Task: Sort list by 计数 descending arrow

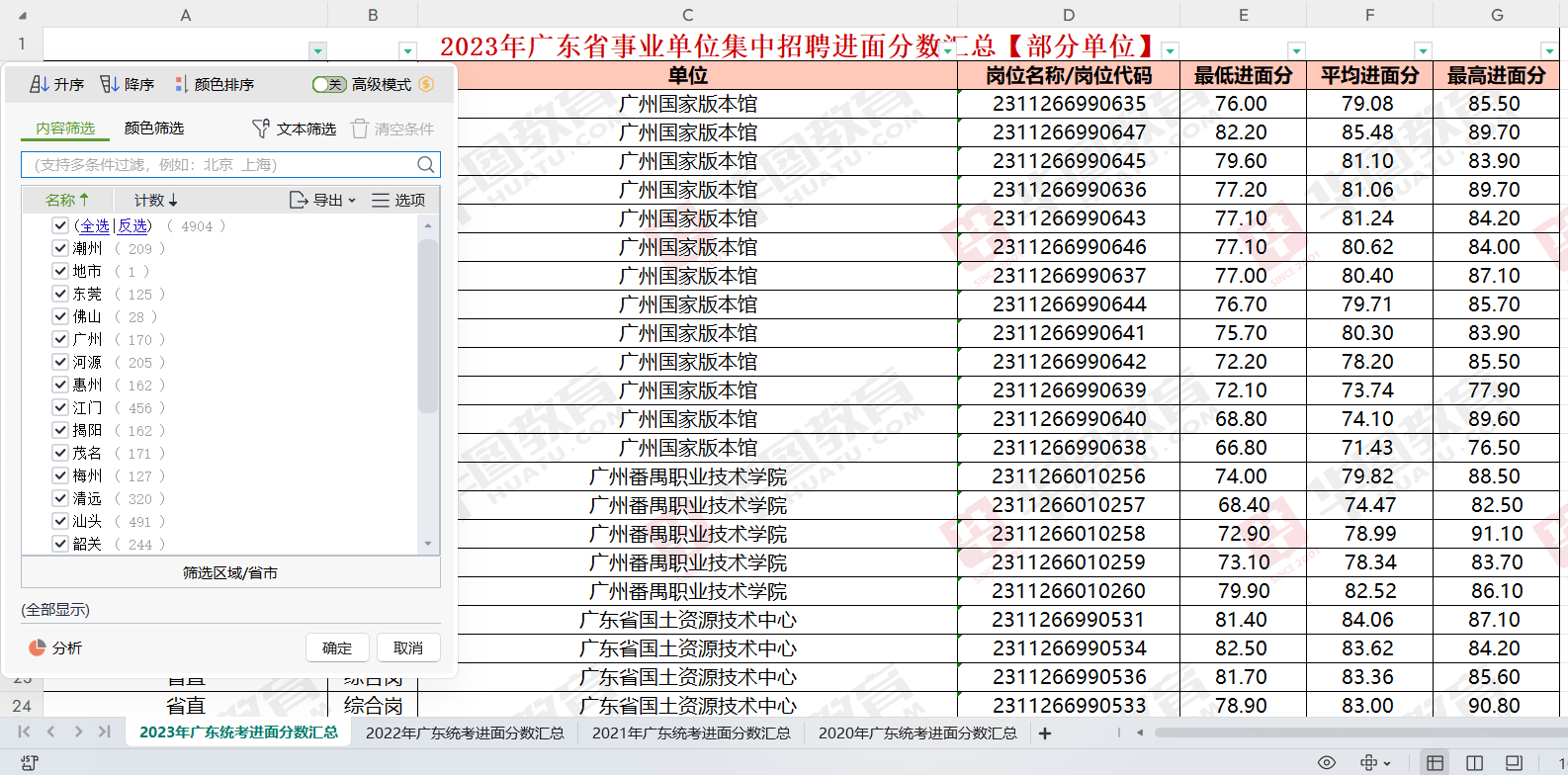Action: coord(173,200)
